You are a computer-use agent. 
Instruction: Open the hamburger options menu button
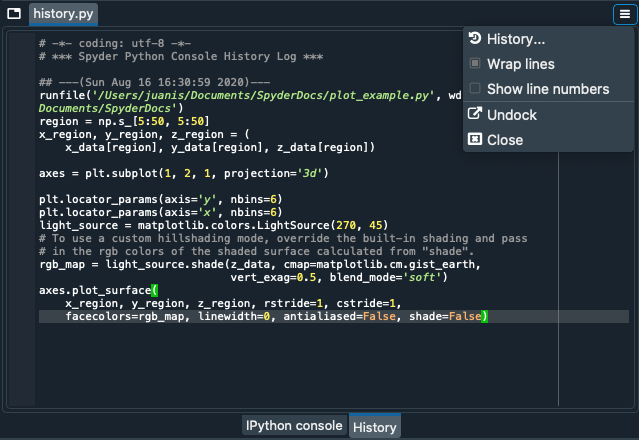(x=625, y=14)
